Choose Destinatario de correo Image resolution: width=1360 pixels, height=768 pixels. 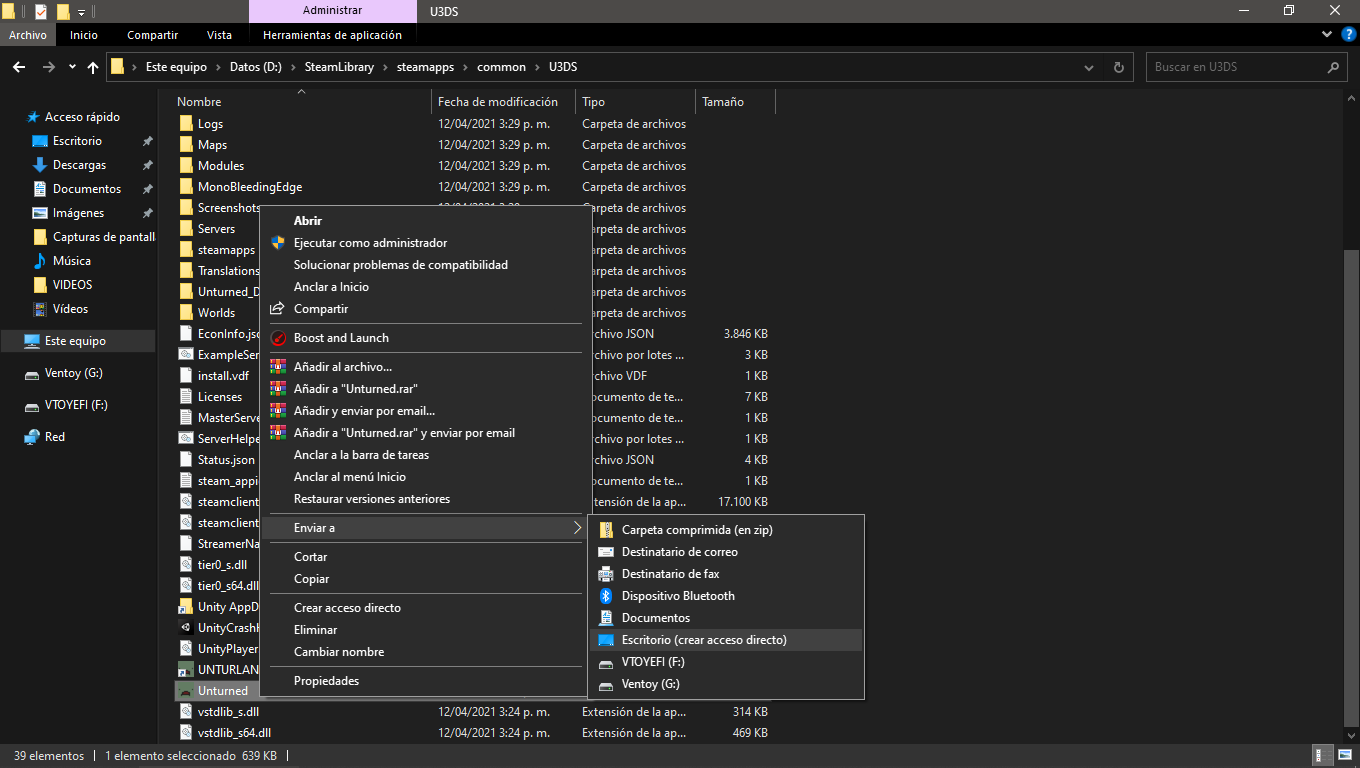coord(680,552)
